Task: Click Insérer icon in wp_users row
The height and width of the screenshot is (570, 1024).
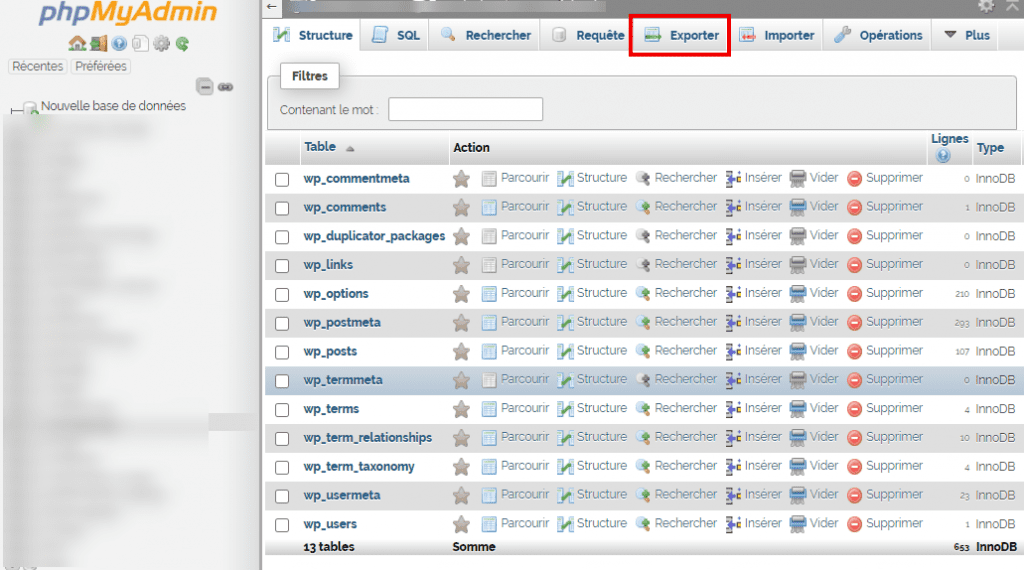Action: click(733, 524)
